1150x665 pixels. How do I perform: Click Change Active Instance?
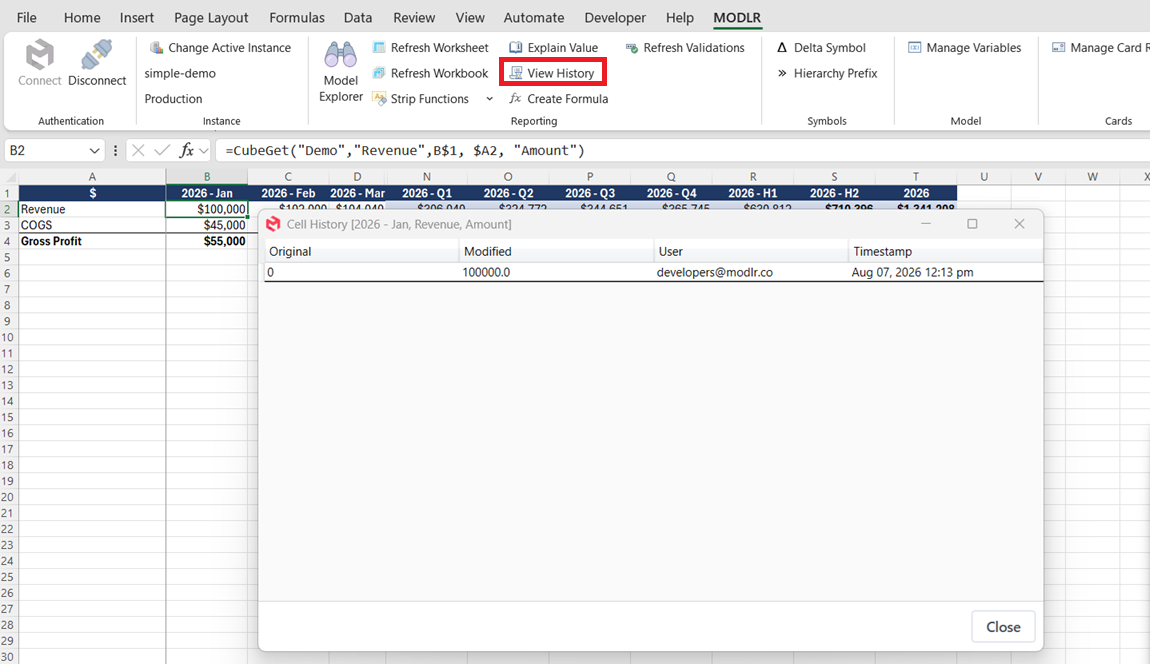pyautogui.click(x=220, y=48)
